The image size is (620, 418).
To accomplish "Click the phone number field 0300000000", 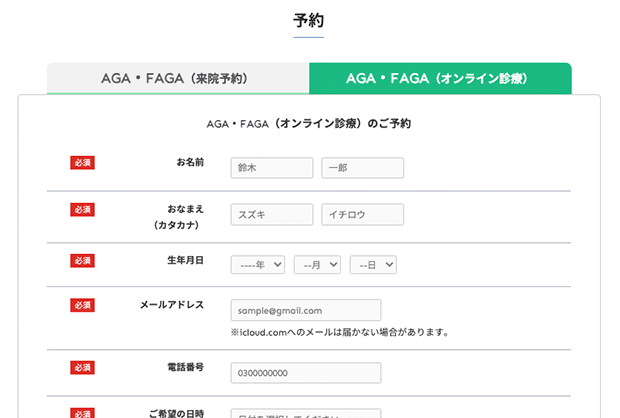I will (x=306, y=373).
